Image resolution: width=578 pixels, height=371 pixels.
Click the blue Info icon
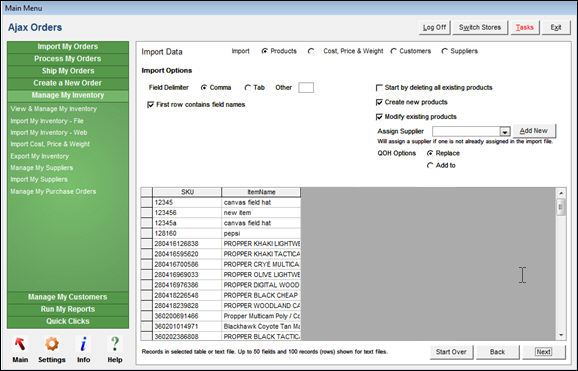[x=84, y=344]
